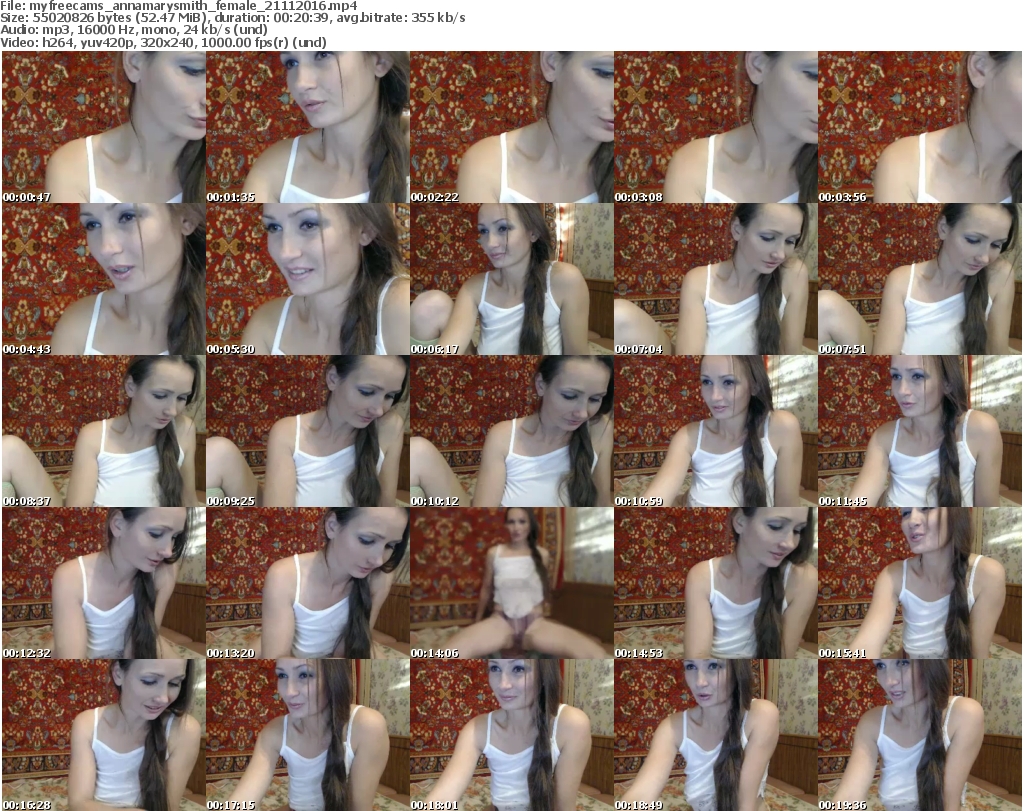
Task: Select the file name line in the header
Action: [x=179, y=6]
